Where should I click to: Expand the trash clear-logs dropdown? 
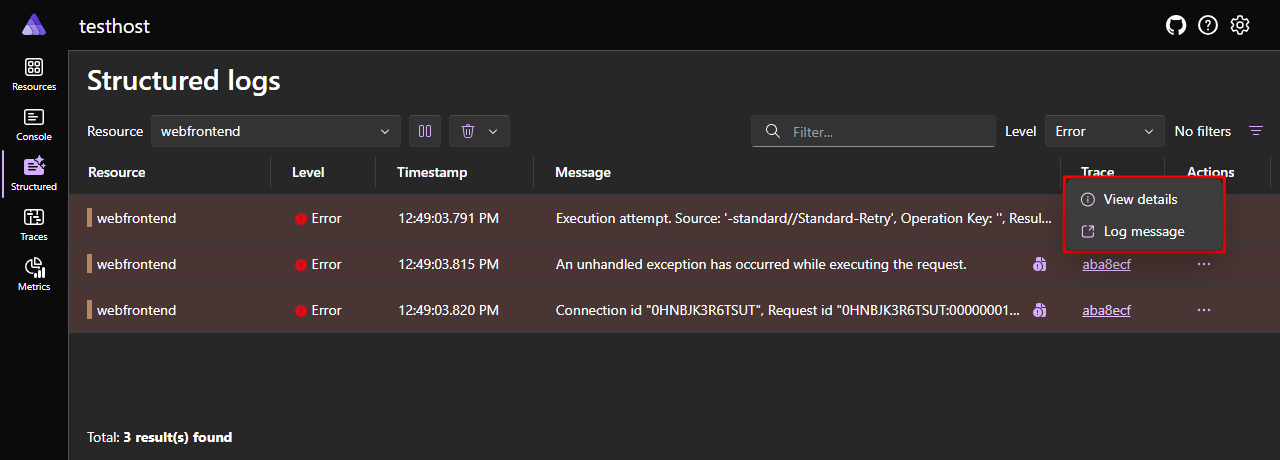[x=479, y=131]
